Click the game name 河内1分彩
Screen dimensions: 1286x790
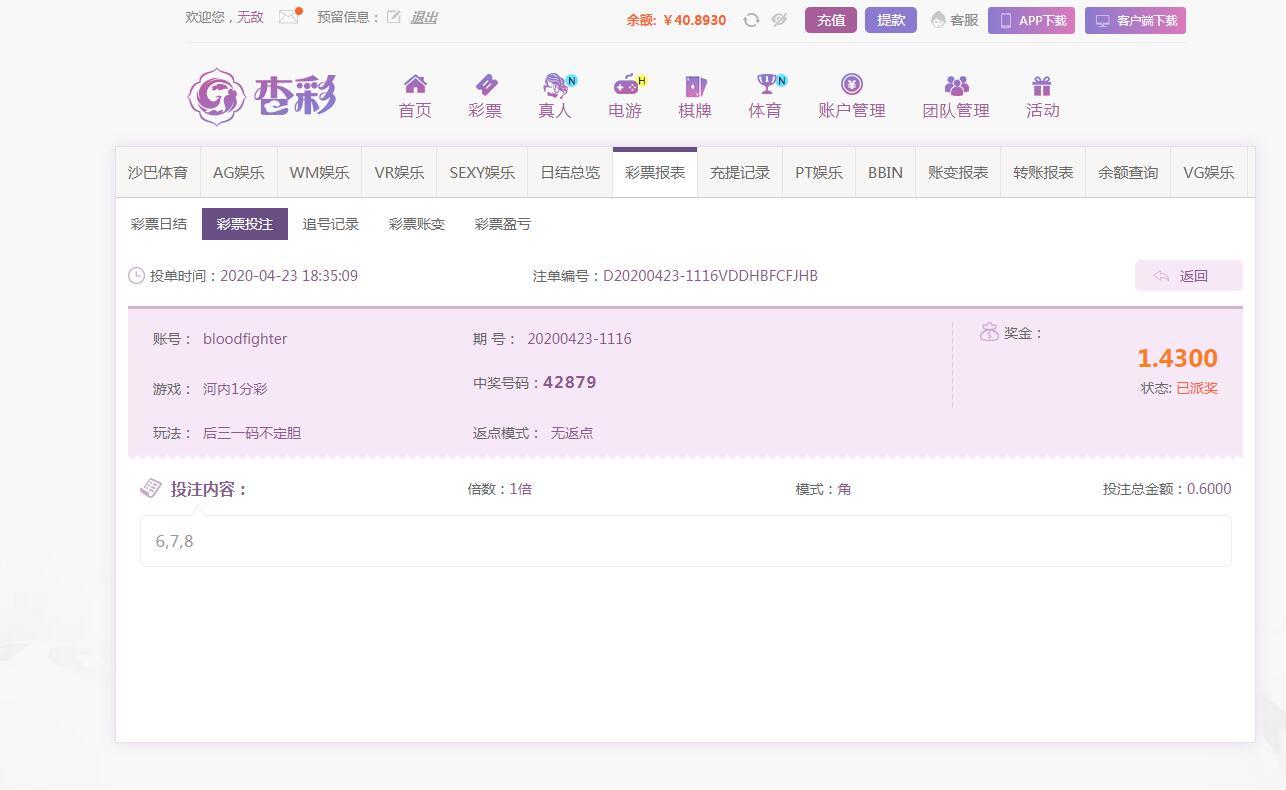235,389
